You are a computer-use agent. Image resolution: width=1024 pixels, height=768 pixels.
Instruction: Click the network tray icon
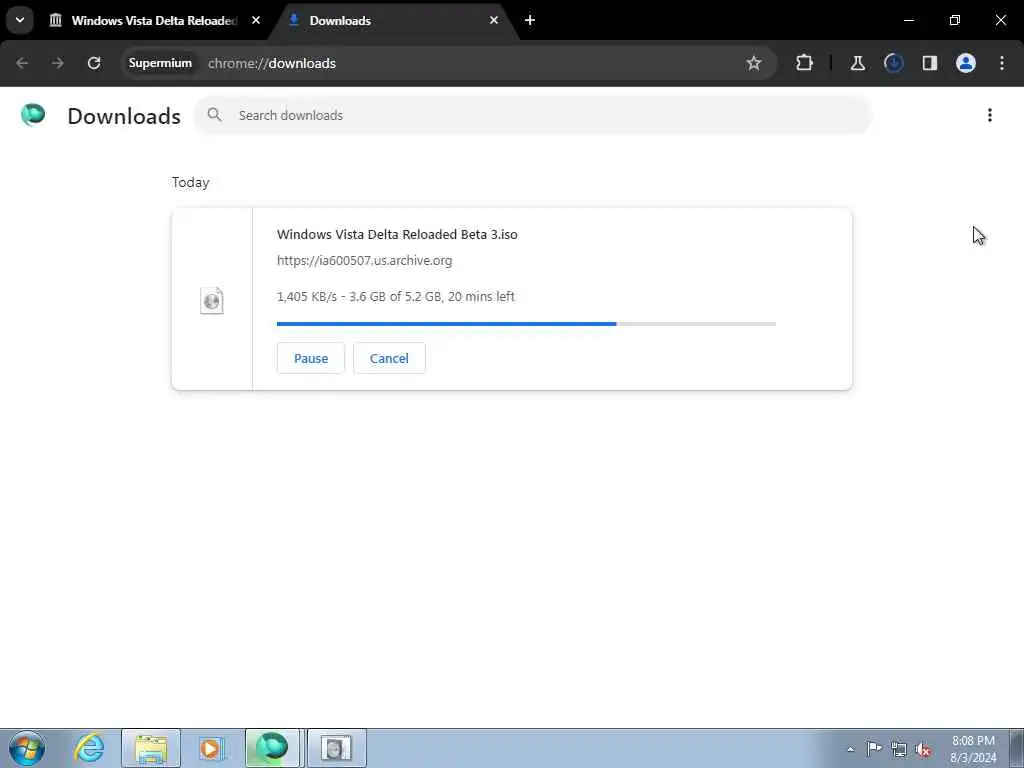click(x=899, y=749)
